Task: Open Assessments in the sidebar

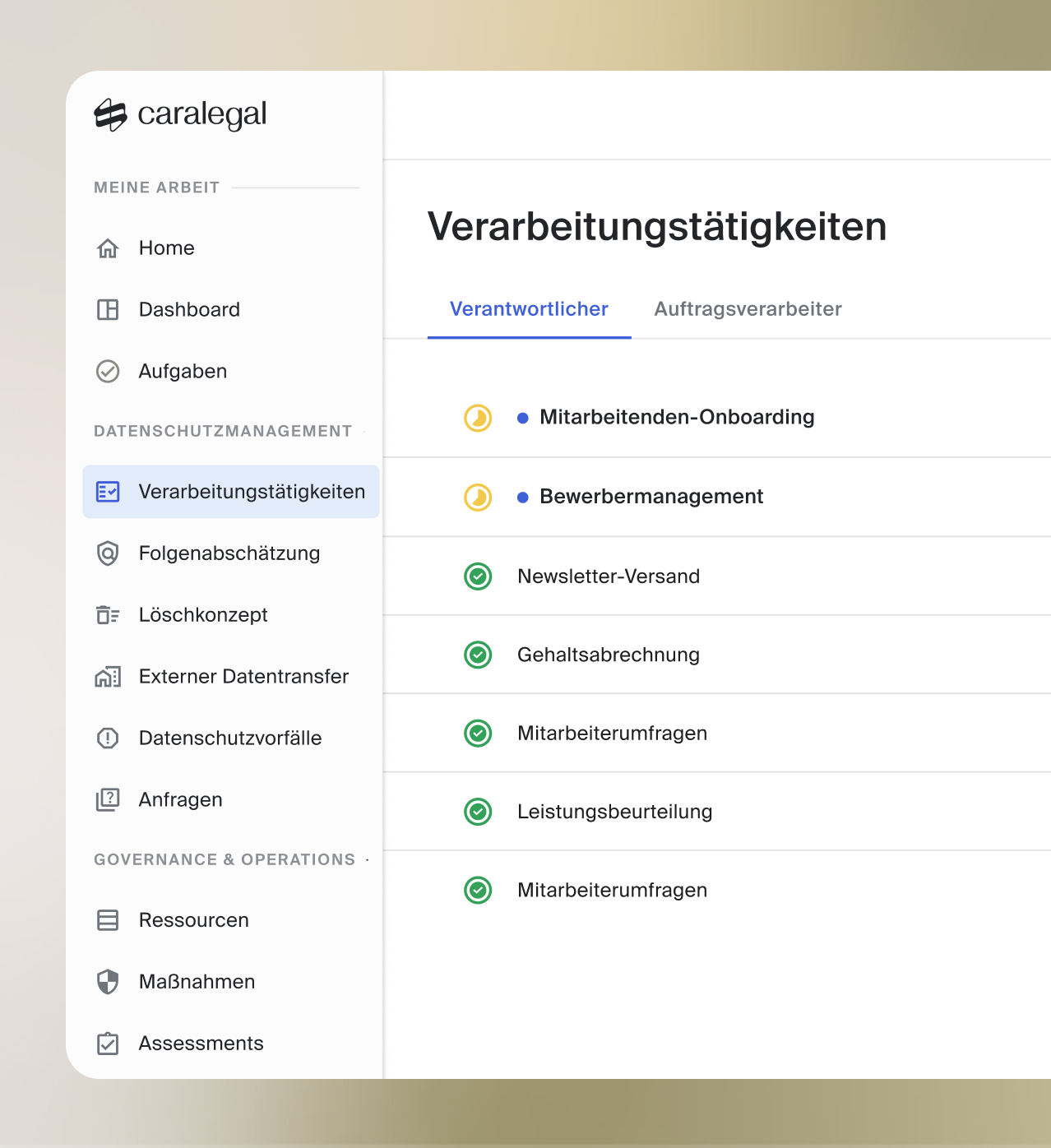Action: point(231,1044)
